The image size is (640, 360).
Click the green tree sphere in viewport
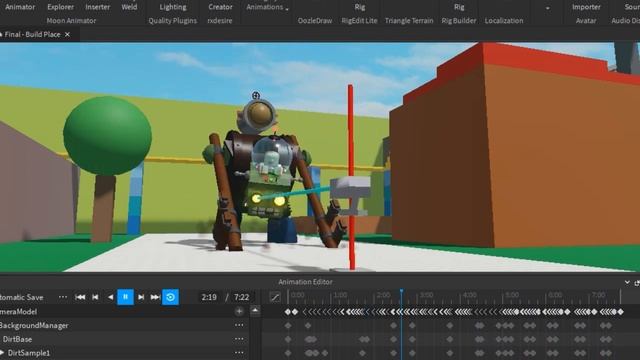pos(108,136)
